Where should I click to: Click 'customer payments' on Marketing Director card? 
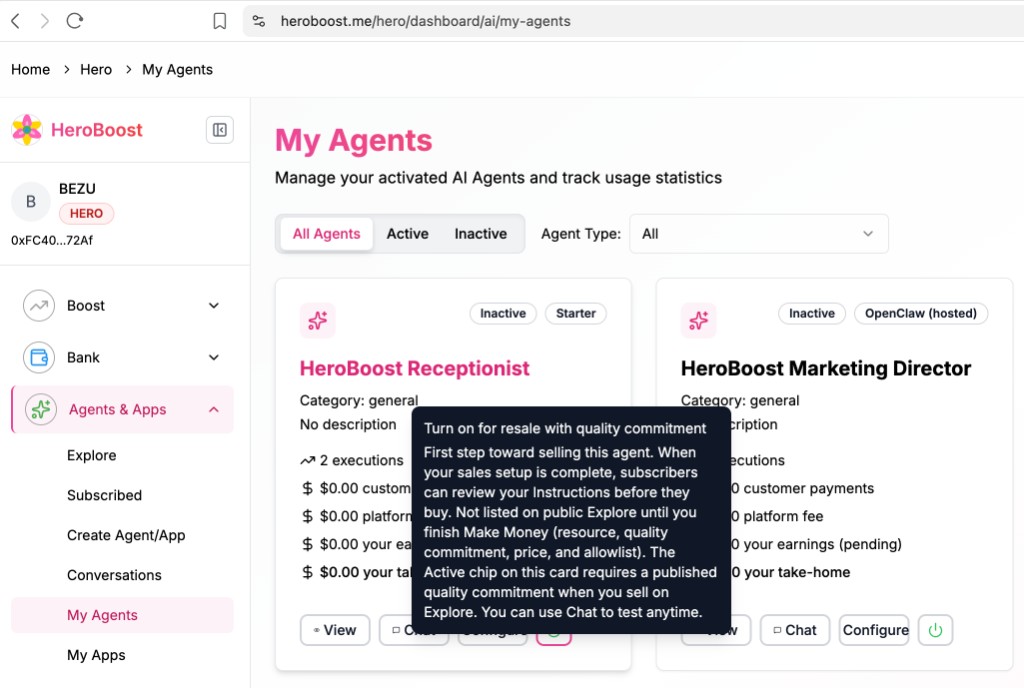pyautogui.click(x=808, y=488)
